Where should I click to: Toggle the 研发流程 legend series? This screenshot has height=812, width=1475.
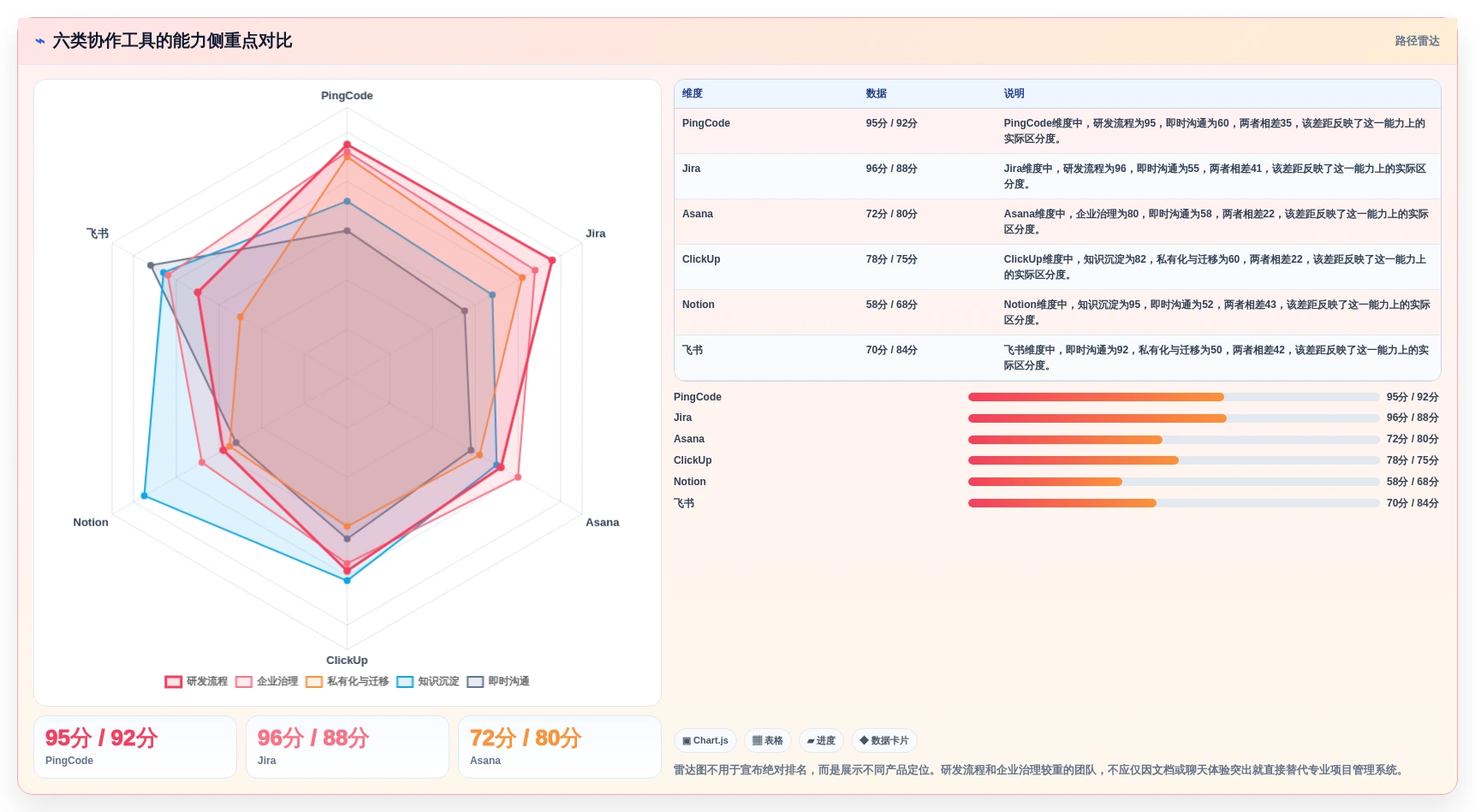[196, 682]
